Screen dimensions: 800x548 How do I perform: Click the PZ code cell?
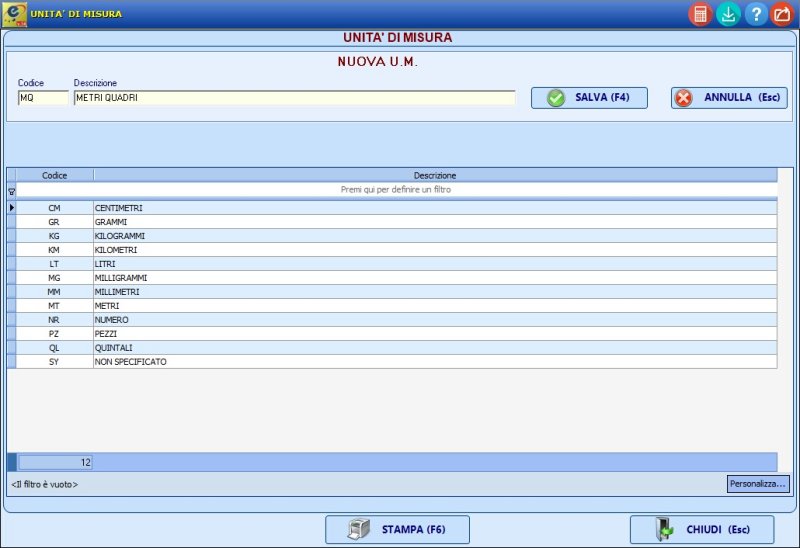point(55,334)
